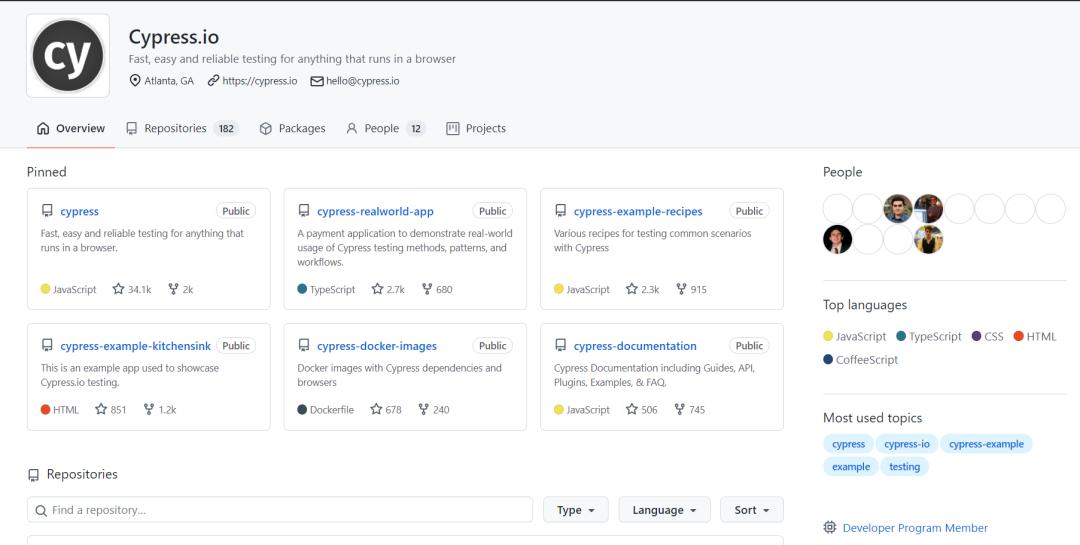Click the Developer Program Member chip icon
The image size is (1080, 545).
pyautogui.click(x=830, y=528)
